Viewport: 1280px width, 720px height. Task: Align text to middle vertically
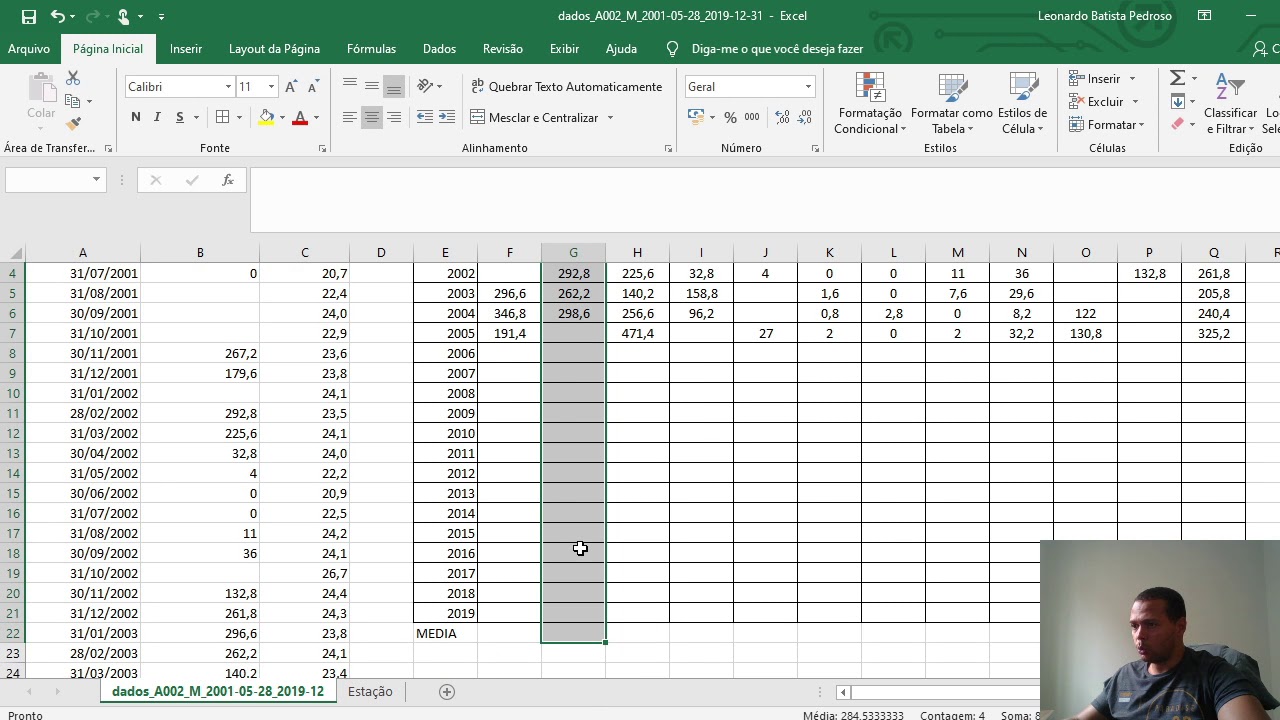[x=372, y=86]
